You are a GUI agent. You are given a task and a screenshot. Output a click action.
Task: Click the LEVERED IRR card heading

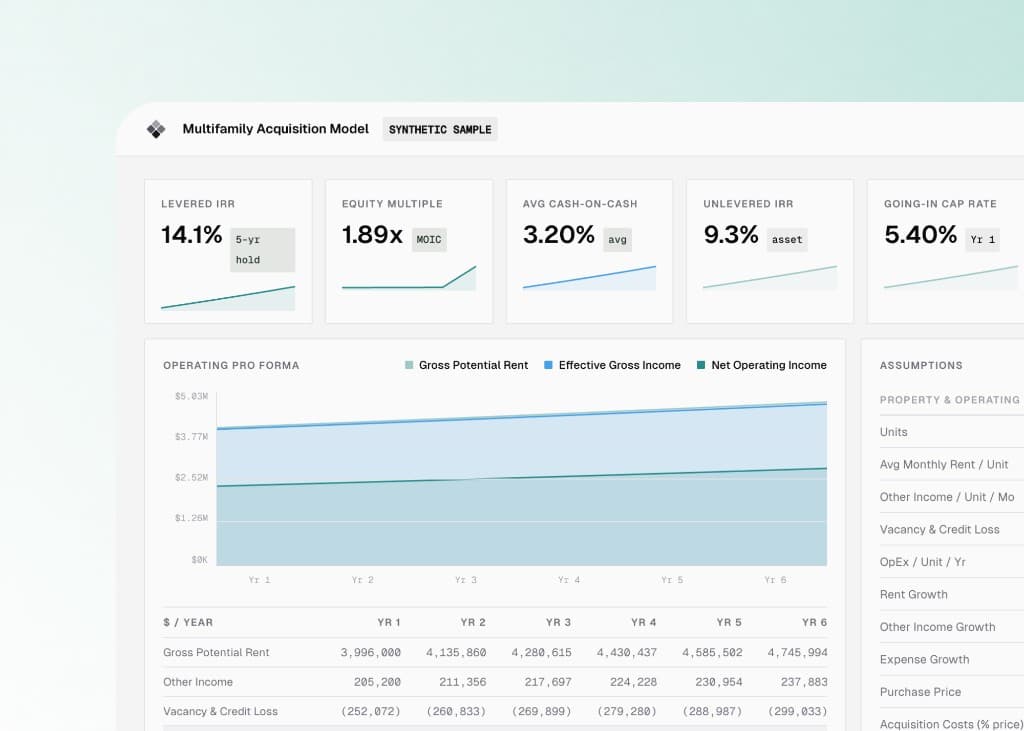(x=198, y=204)
